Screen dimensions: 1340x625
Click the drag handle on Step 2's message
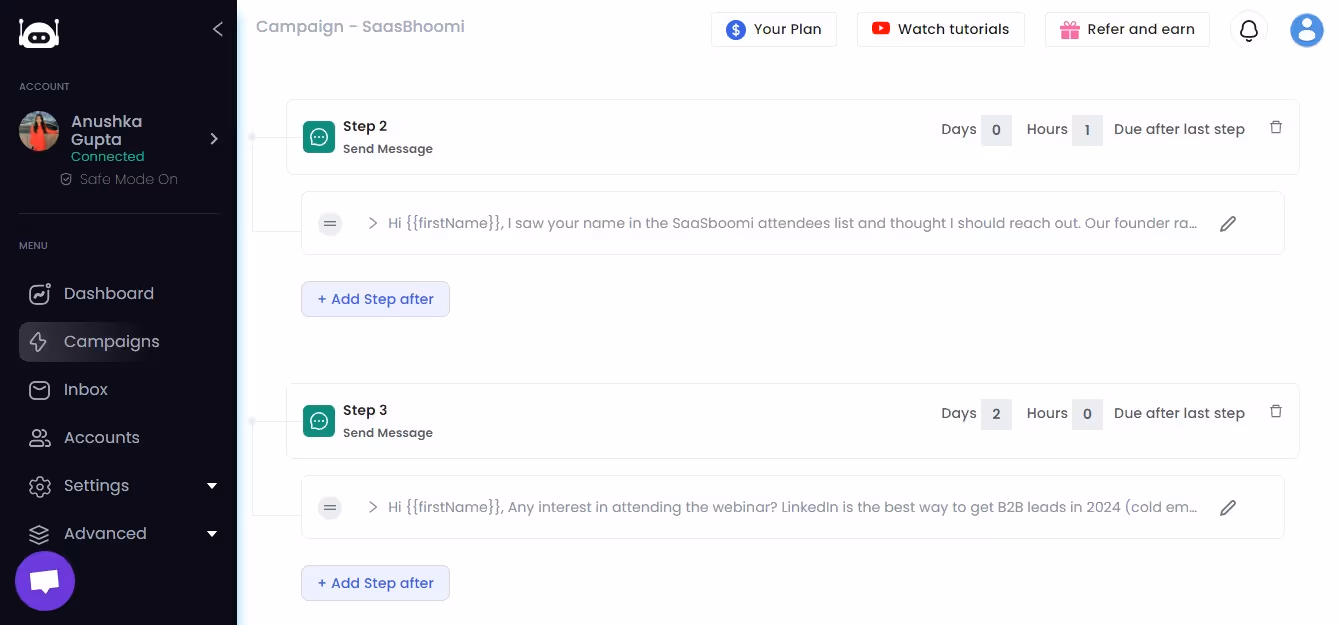point(330,223)
